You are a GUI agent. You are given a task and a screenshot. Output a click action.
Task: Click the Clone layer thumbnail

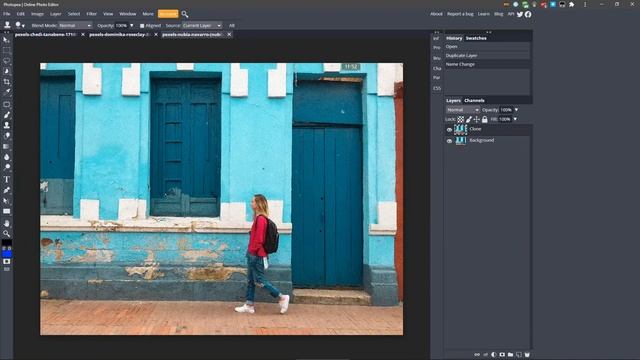460,129
